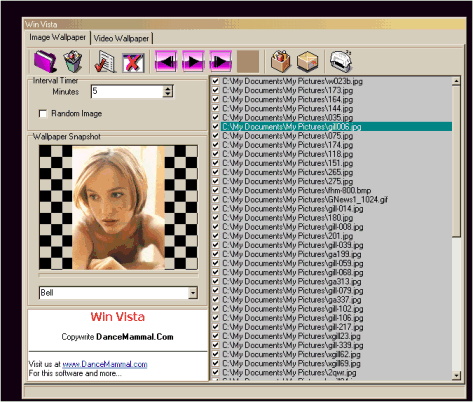Screen dimensions: 473x402
Task: Enable the Random Image checkbox
Action: [x=43, y=114]
